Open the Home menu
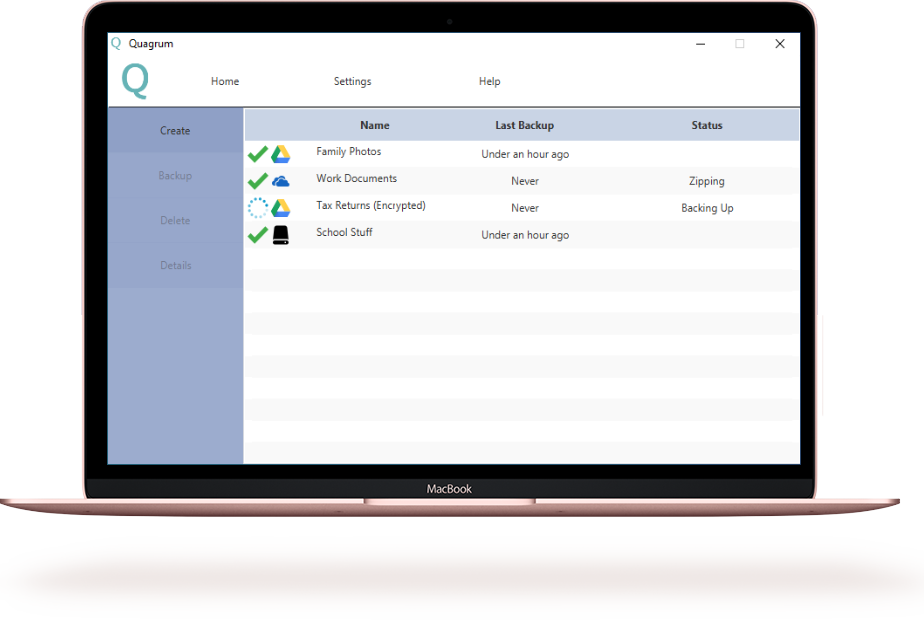Image resolution: width=924 pixels, height=620 pixels. pos(225,82)
